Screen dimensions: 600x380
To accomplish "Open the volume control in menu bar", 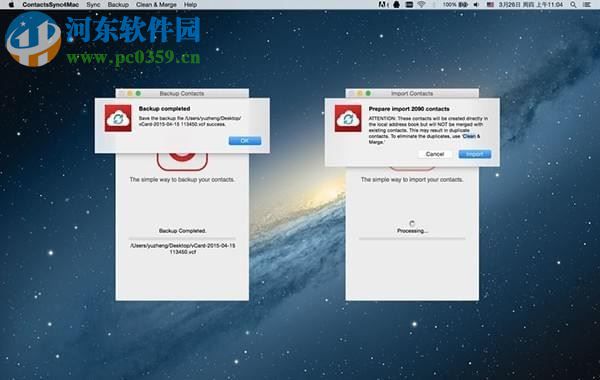I will click(x=476, y=5).
